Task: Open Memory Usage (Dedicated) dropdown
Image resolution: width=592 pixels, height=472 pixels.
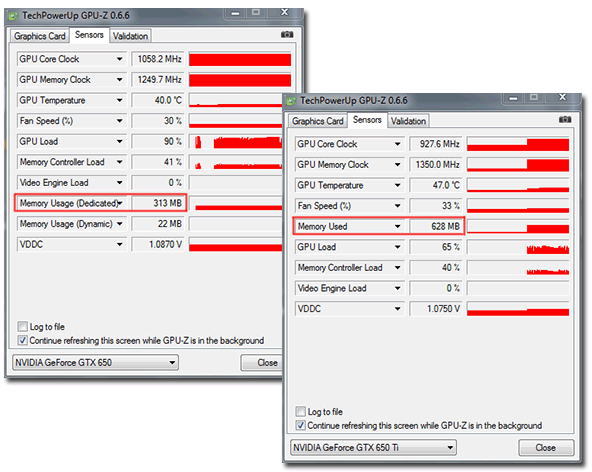Action: tap(120, 203)
